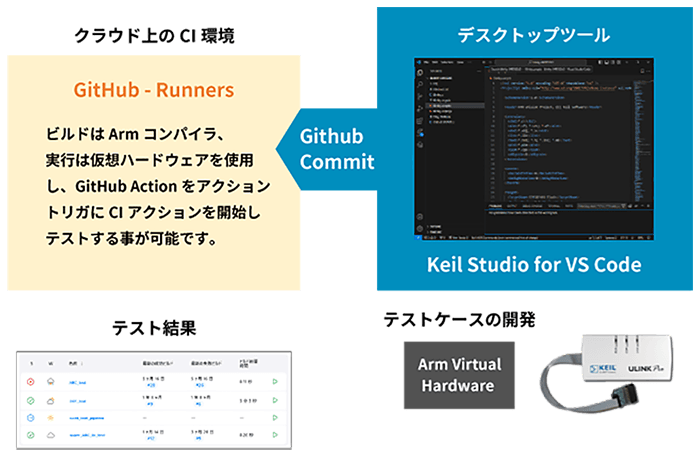Screen dimensions: 700x457
Task: Expand the Timeline section in VS Code sidebar
Action: coord(435,232)
